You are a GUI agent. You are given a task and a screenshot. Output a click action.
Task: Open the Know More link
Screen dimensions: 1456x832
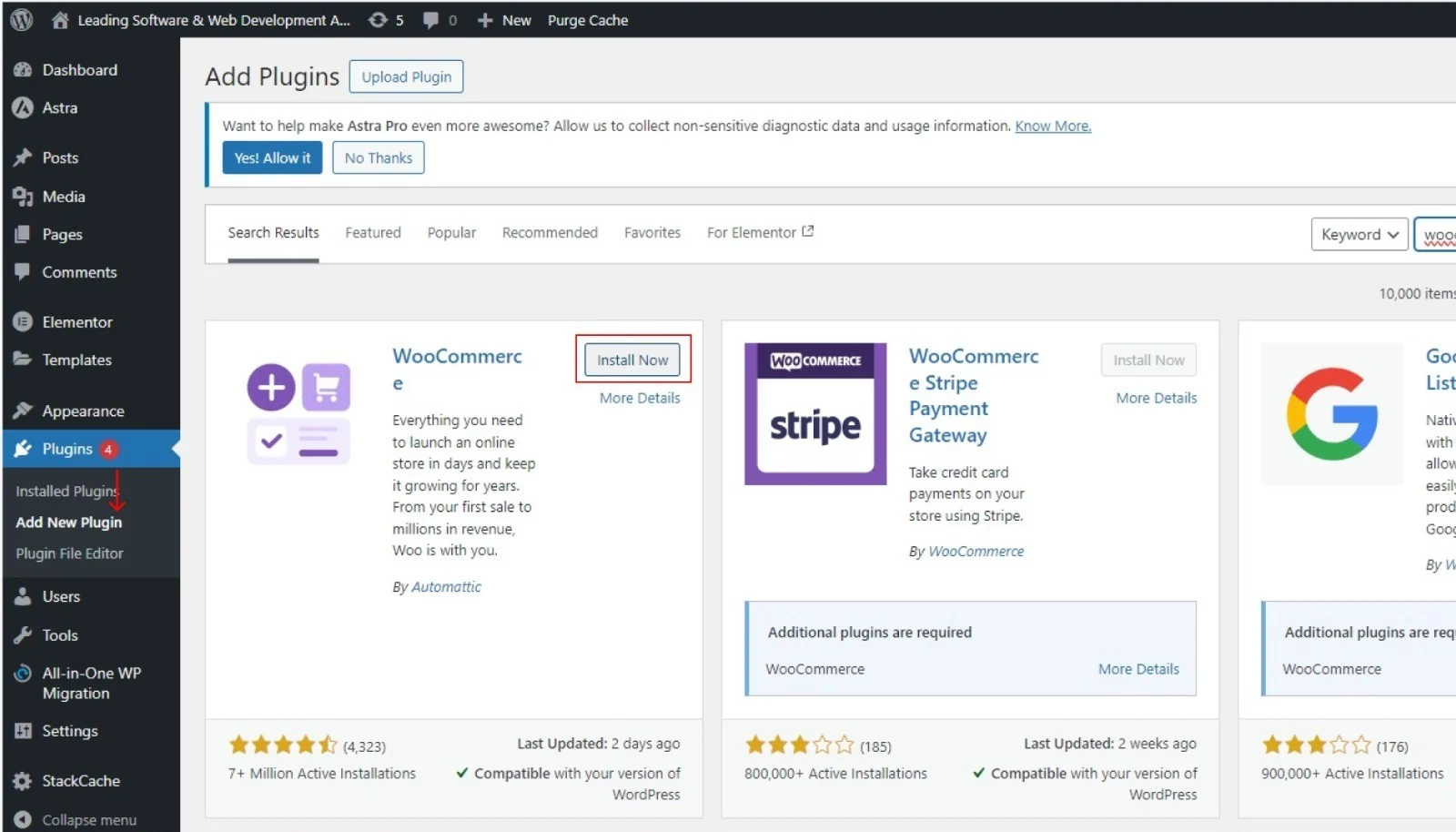pyautogui.click(x=1053, y=126)
